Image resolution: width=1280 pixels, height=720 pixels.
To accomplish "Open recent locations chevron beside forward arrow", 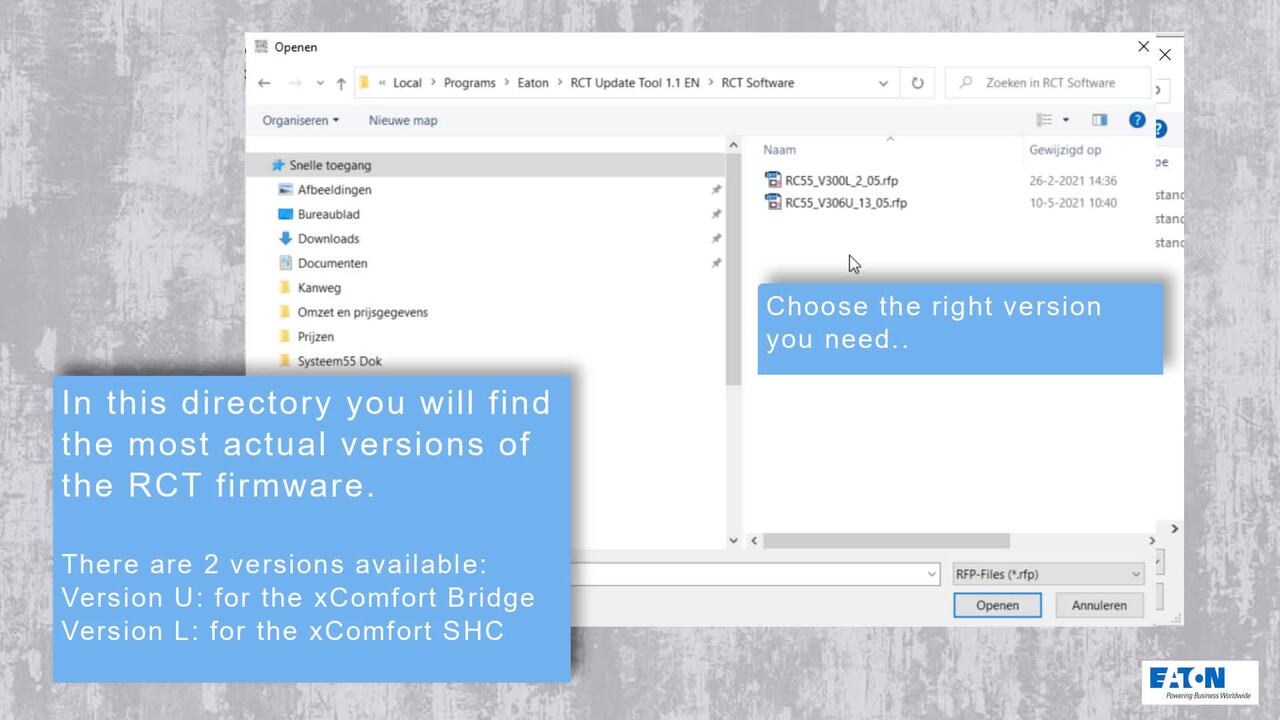I will [x=320, y=83].
